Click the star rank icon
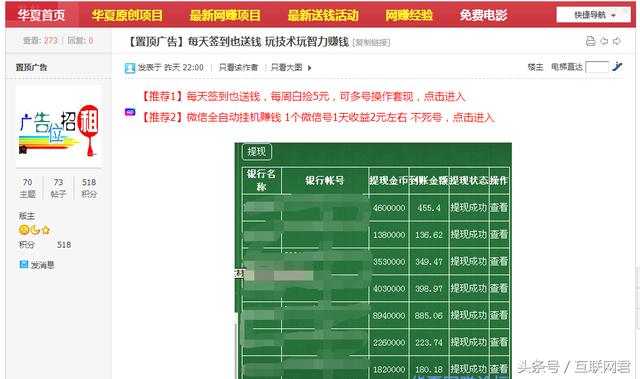 tap(46, 230)
